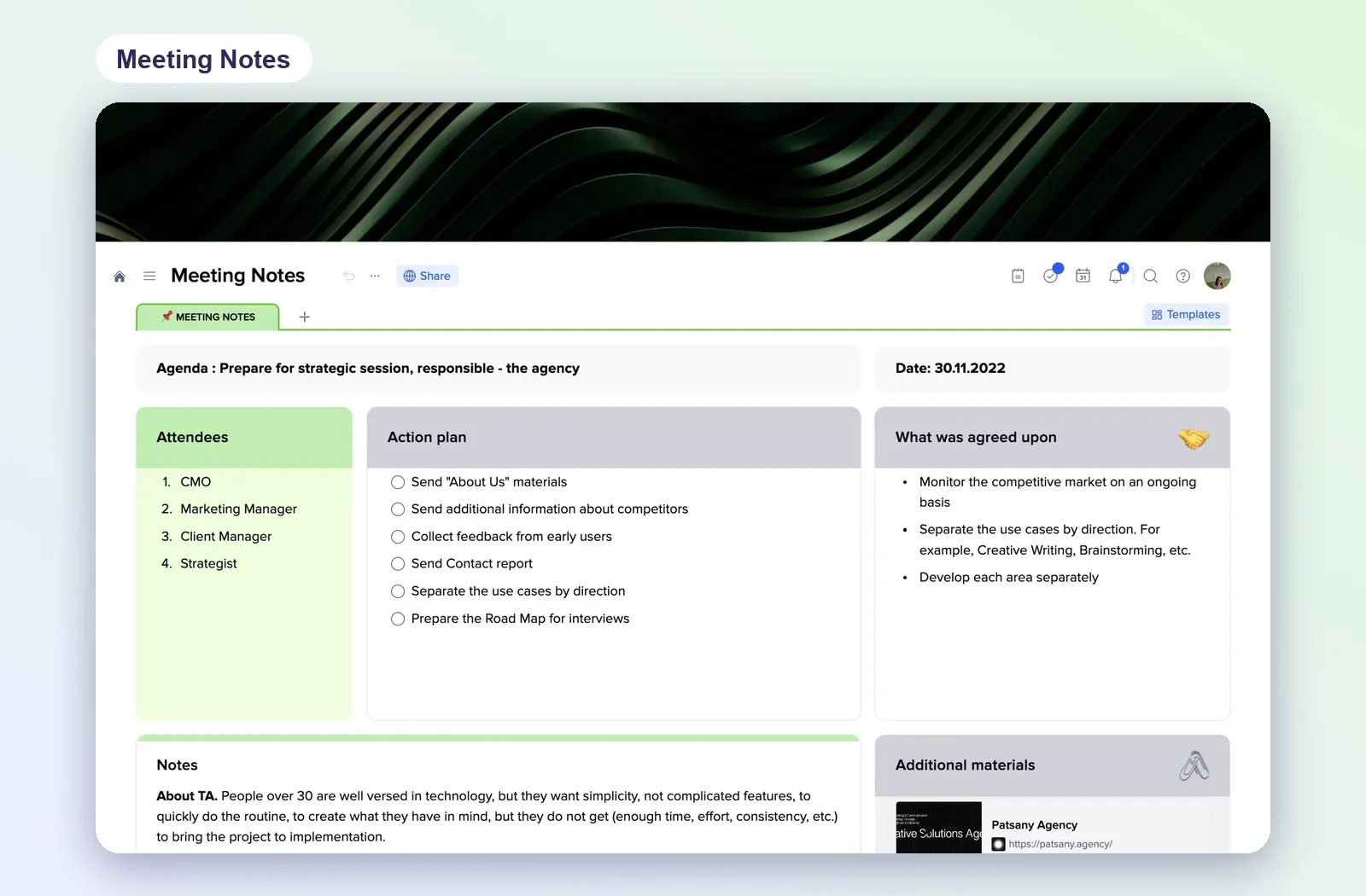Open the notes clipboard icon
The width and height of the screenshot is (1366, 896).
pyautogui.click(x=1018, y=276)
